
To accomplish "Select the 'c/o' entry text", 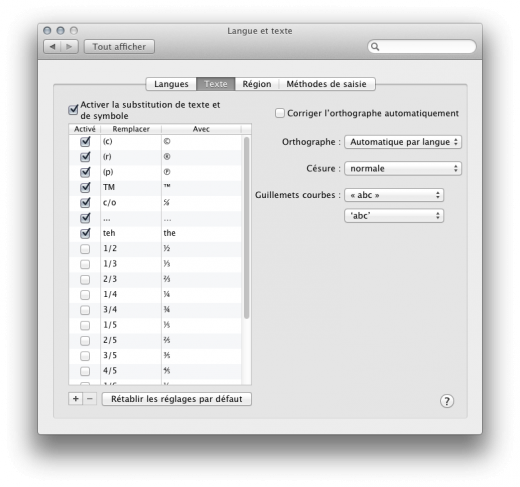I will coord(110,203).
